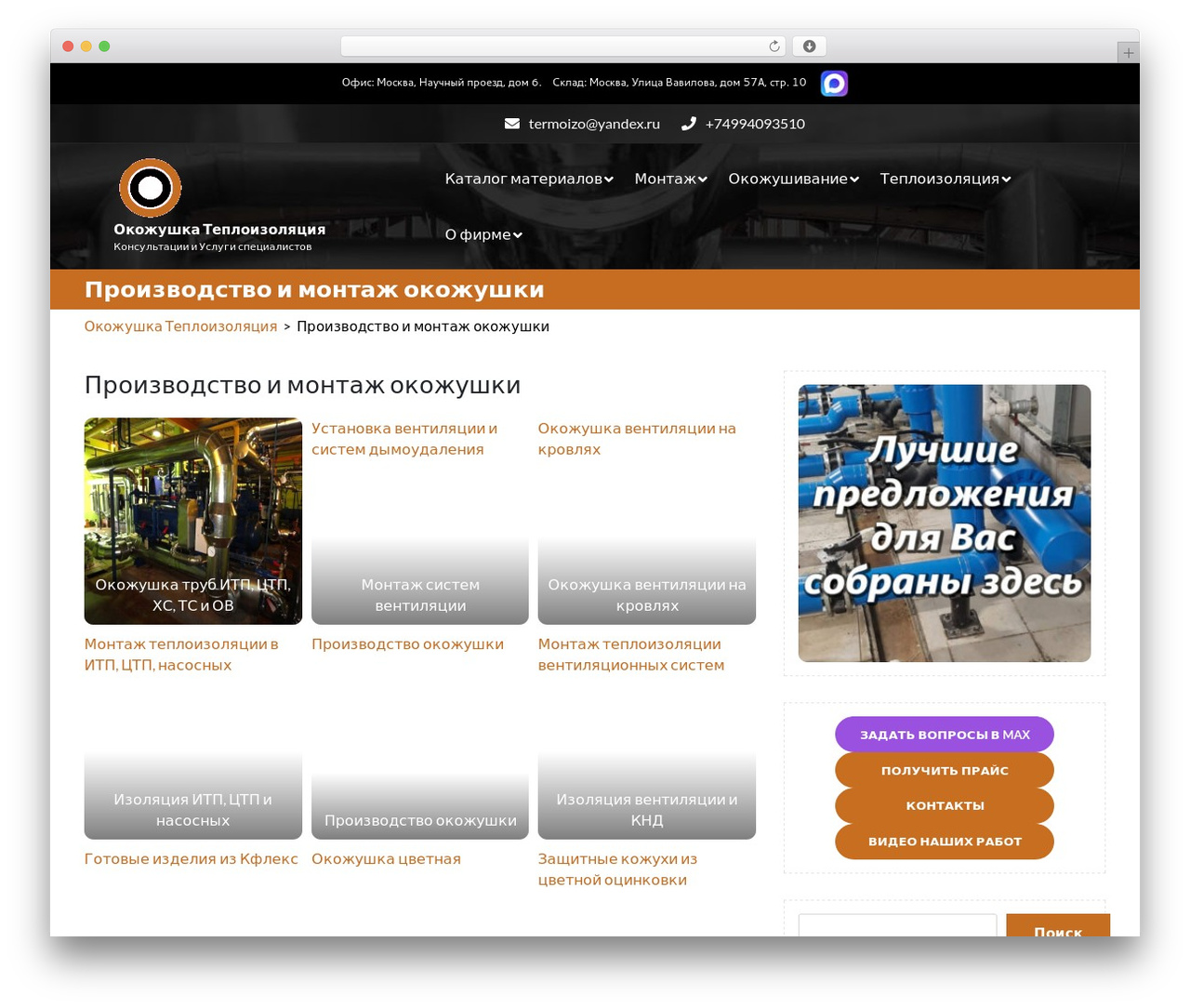Open Производство окожушки title link
This screenshot has width=1190, height=1008.
(x=407, y=644)
